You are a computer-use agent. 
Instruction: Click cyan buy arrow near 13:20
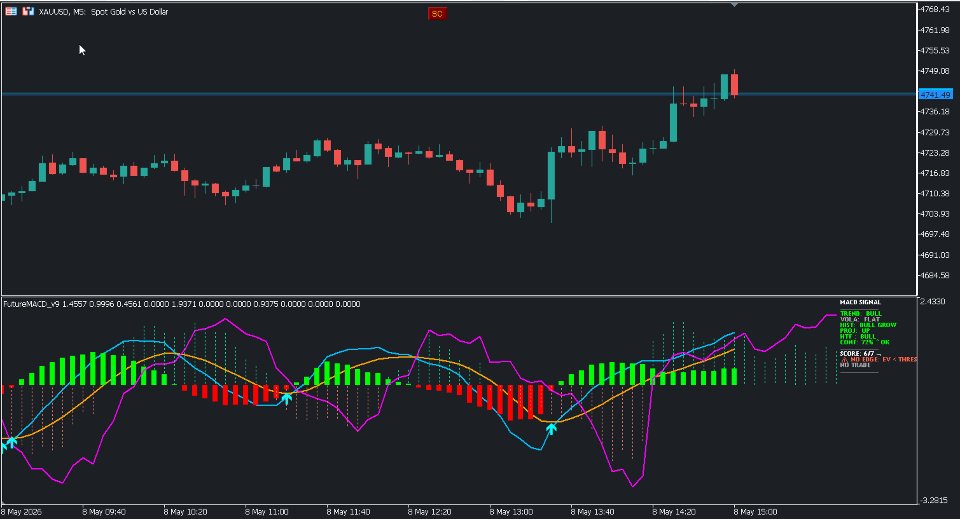[551, 429]
